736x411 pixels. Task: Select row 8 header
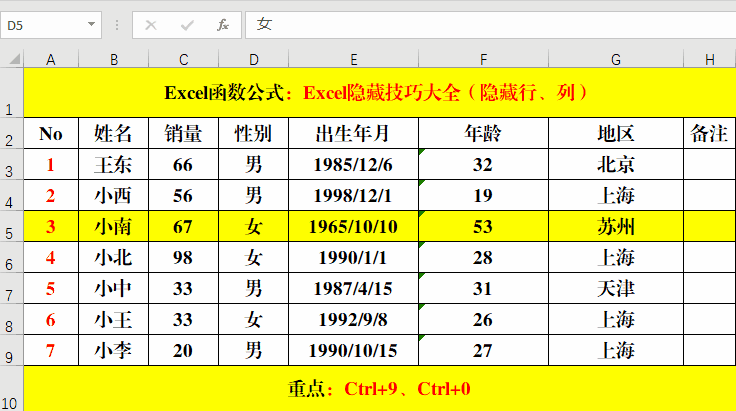coord(11,319)
